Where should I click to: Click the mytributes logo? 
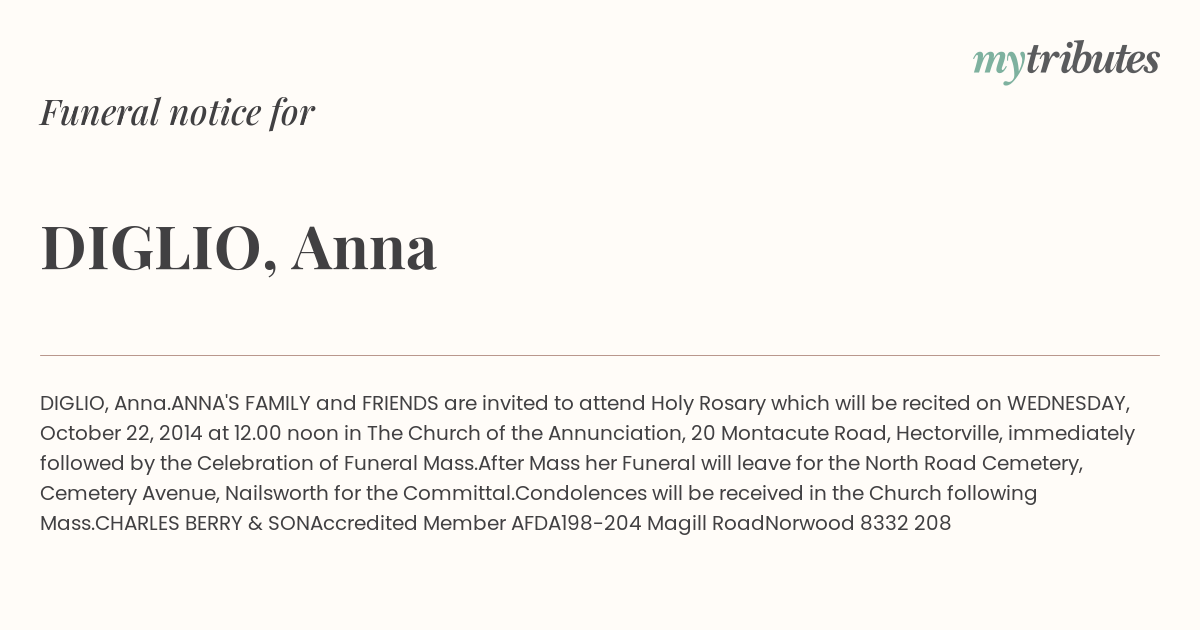coord(1066,60)
